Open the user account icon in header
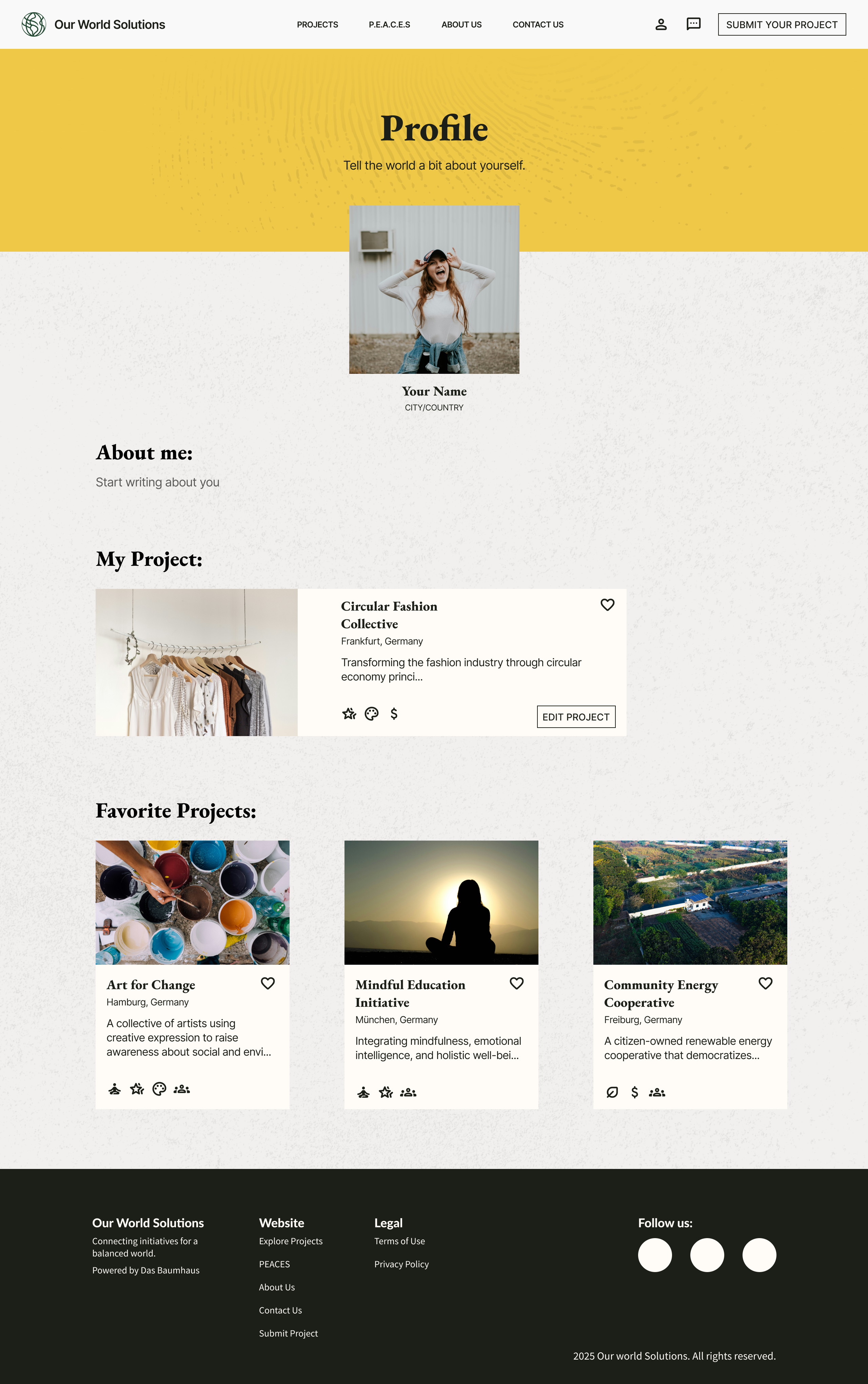 coord(661,24)
